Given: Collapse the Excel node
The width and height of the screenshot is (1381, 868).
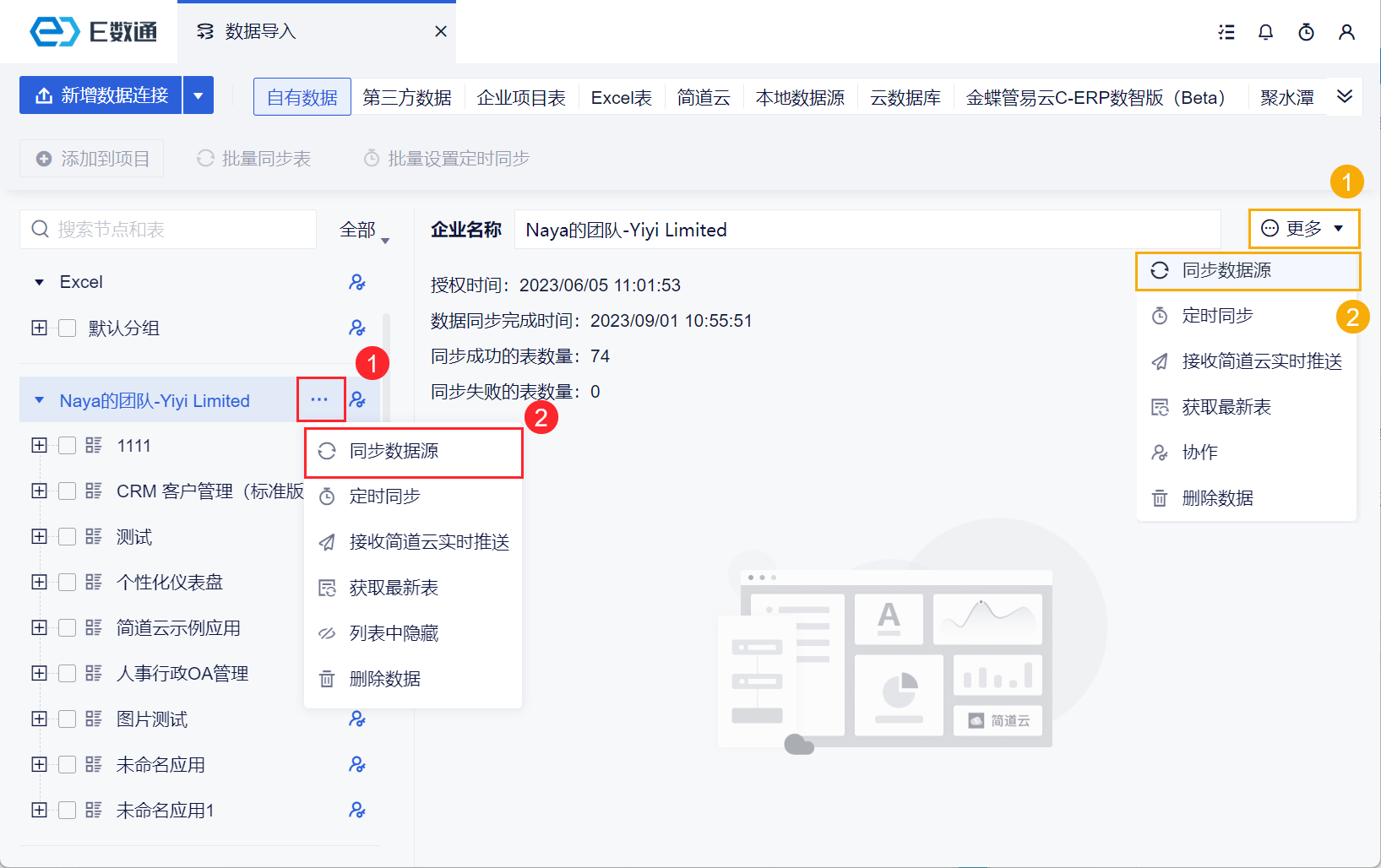Looking at the screenshot, I should pyautogui.click(x=39, y=282).
